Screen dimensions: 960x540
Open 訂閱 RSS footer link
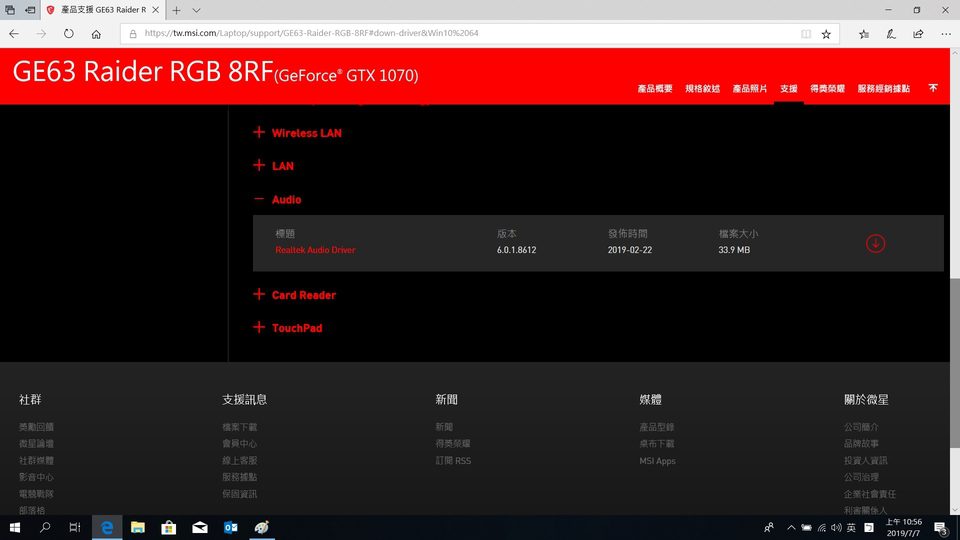(x=453, y=460)
